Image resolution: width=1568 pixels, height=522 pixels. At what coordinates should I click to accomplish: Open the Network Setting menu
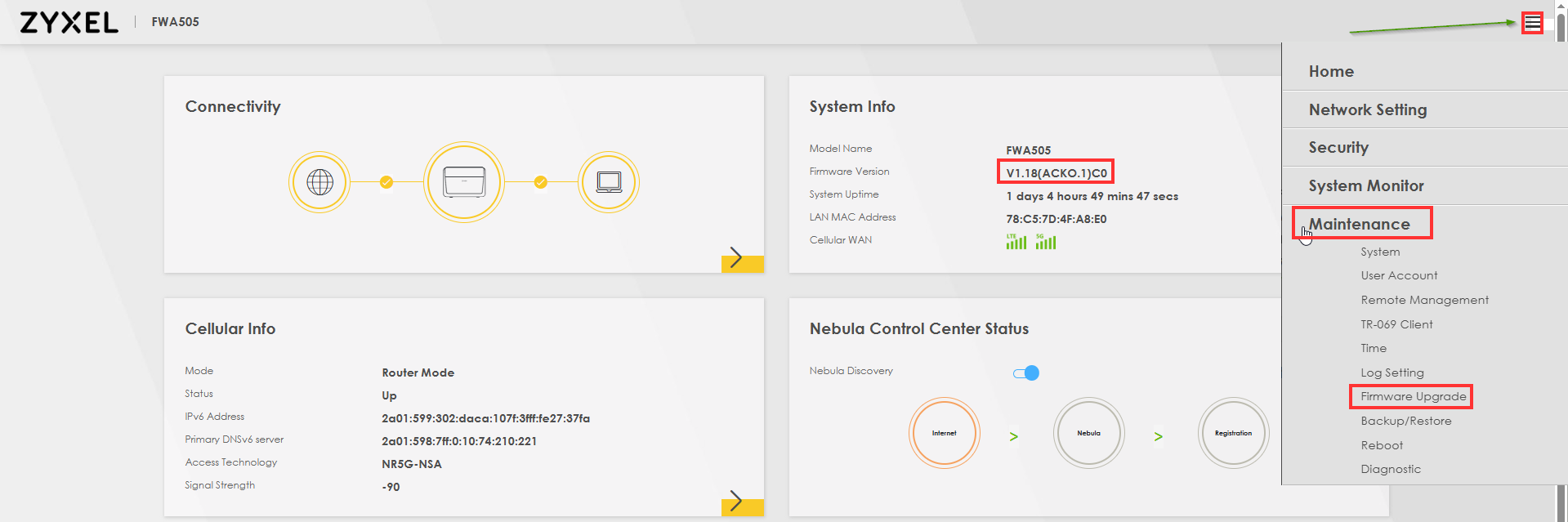pyautogui.click(x=1368, y=109)
